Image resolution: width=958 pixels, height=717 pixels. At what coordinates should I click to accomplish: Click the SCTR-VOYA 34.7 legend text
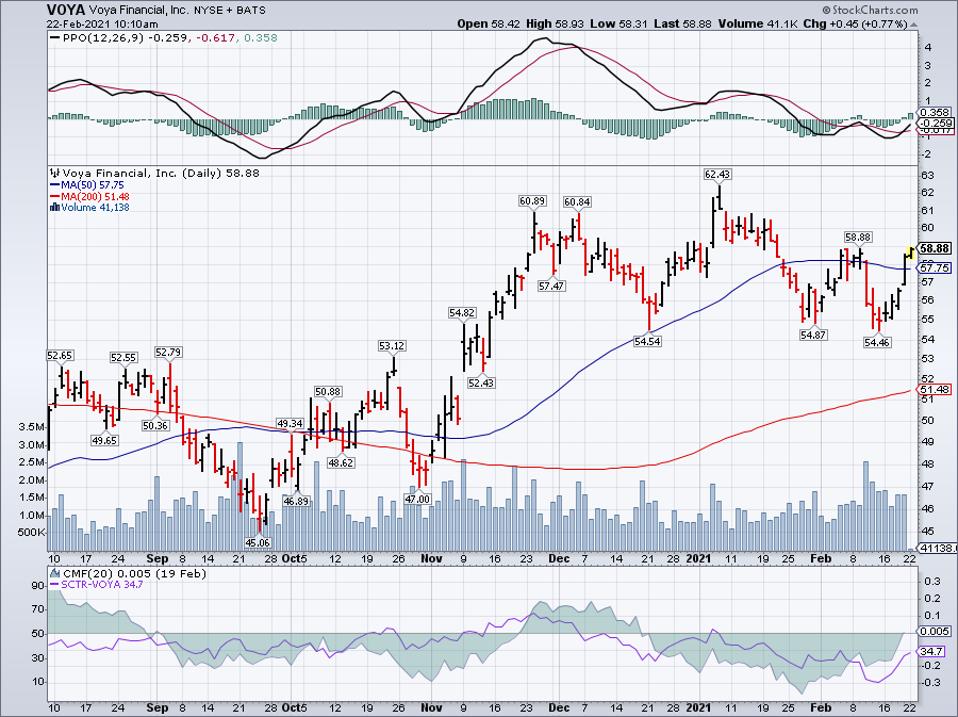click(x=102, y=585)
